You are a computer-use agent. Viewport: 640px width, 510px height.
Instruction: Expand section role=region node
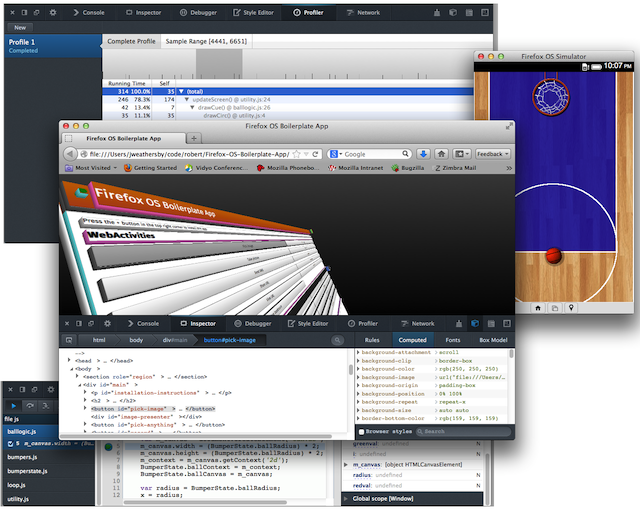77,376
